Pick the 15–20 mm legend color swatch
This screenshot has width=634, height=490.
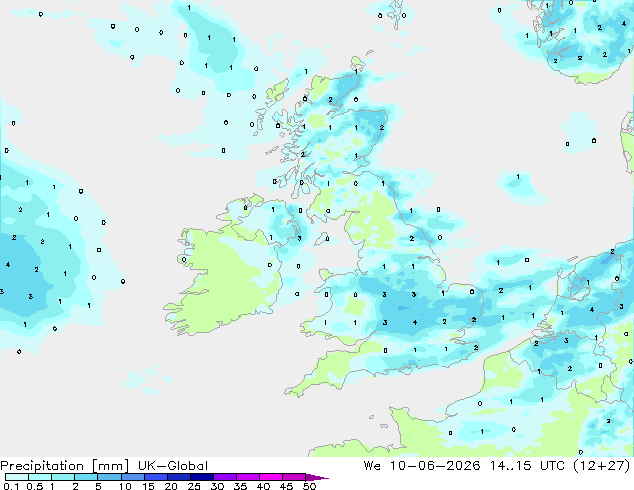(156, 477)
